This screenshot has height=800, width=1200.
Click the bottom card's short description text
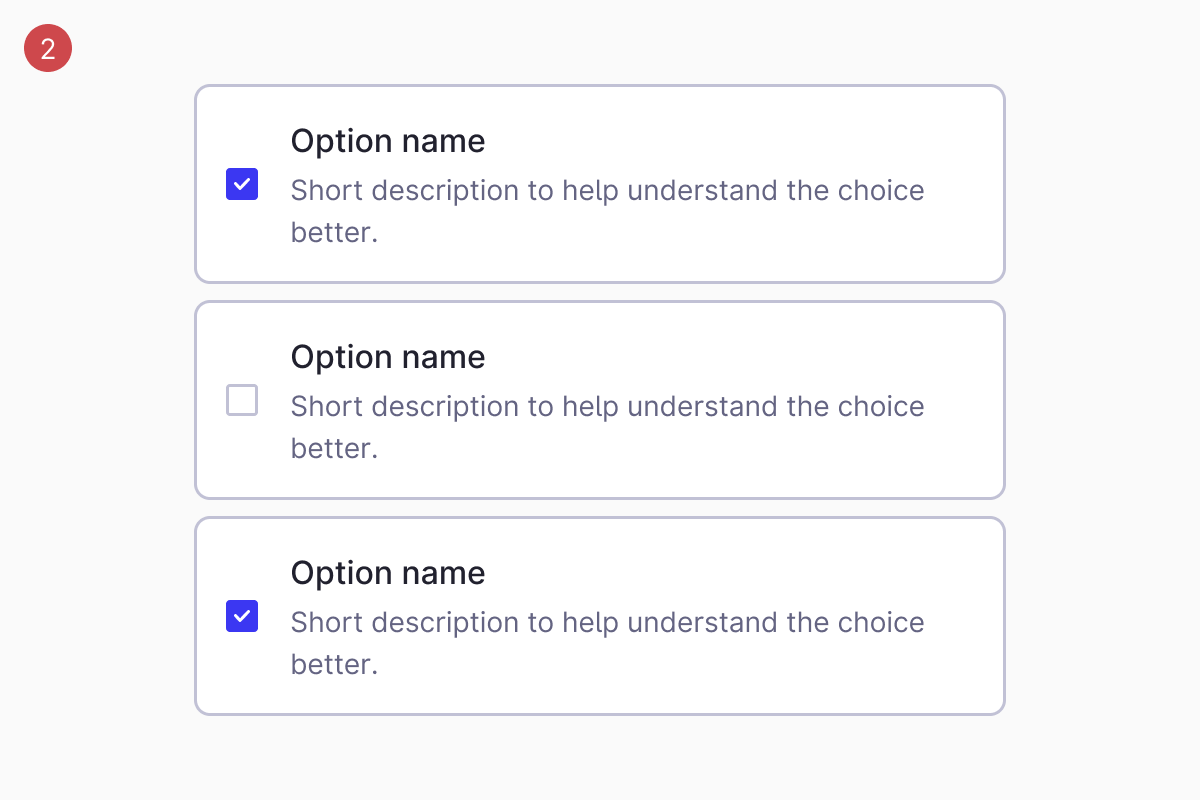[607, 622]
